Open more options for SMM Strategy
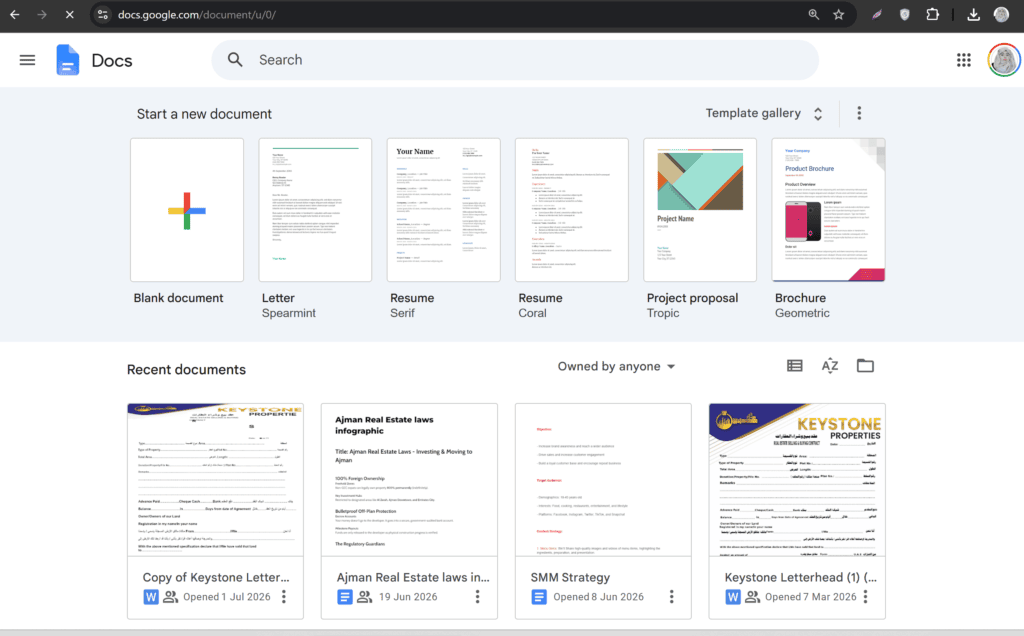This screenshot has width=1024, height=636. (x=671, y=596)
